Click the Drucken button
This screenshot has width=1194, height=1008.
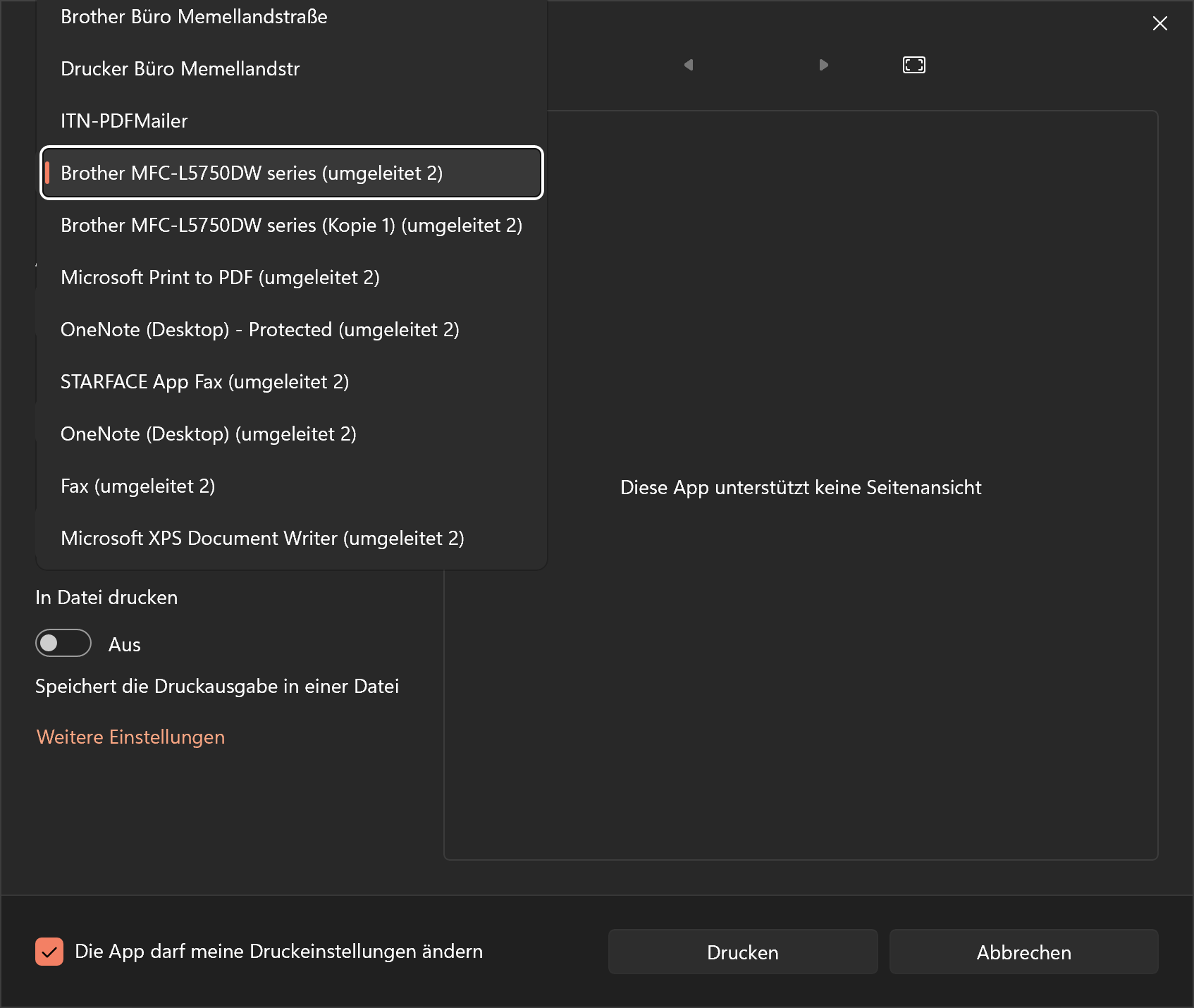(x=743, y=952)
